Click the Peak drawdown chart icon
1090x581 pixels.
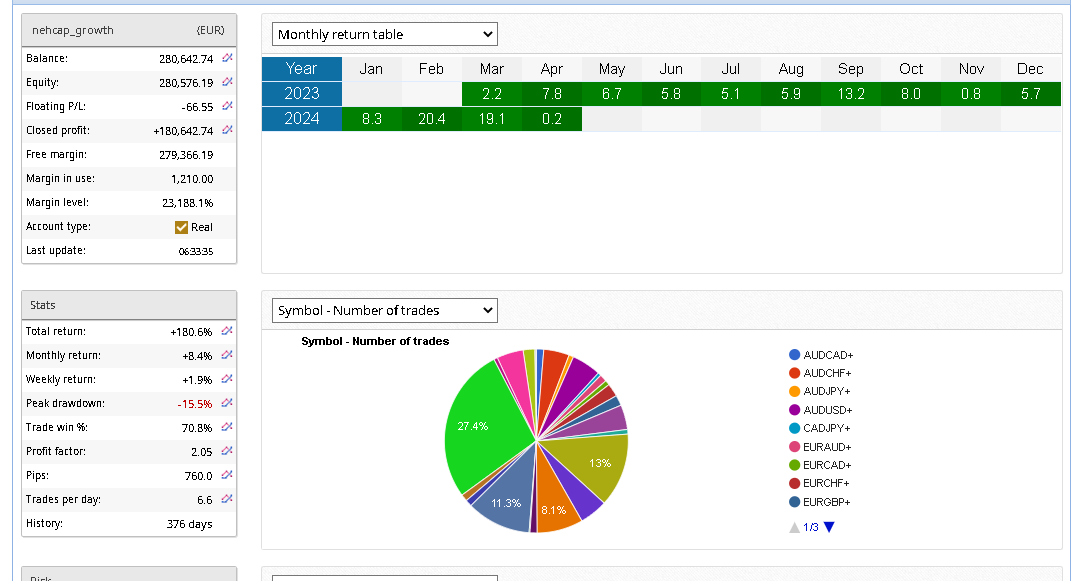click(x=227, y=403)
